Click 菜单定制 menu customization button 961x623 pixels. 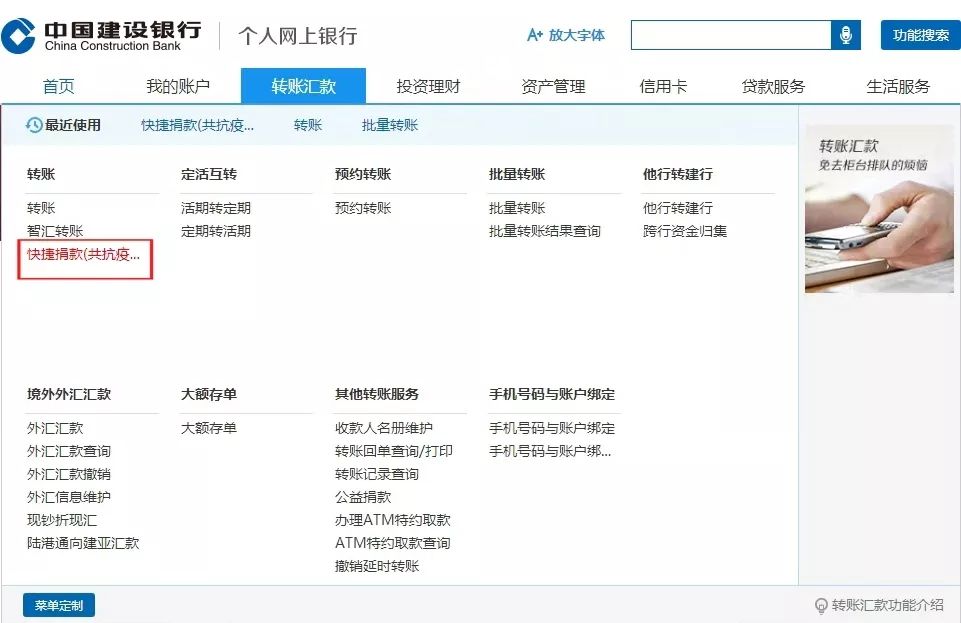(x=58, y=604)
